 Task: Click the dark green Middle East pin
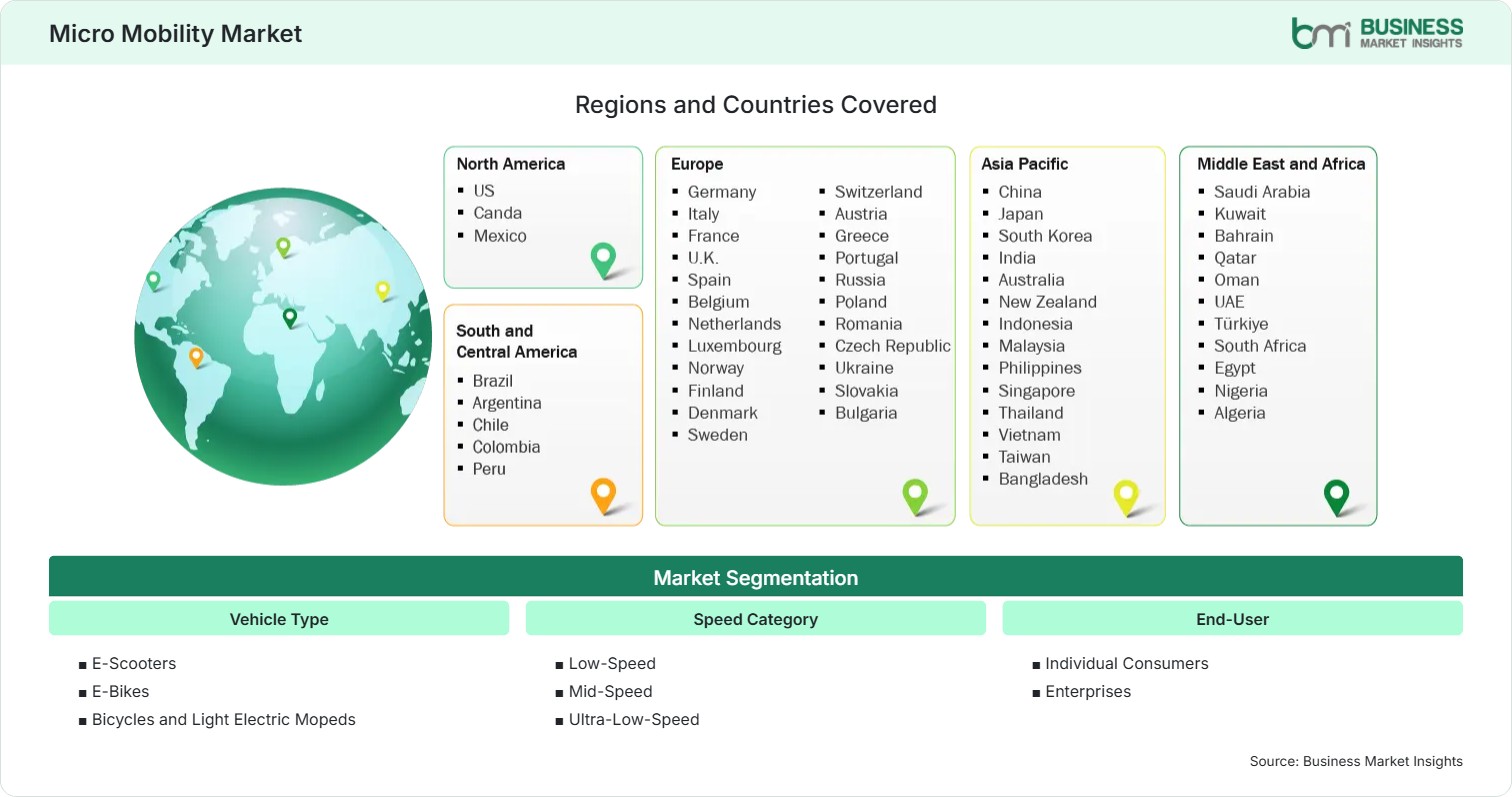point(1336,497)
